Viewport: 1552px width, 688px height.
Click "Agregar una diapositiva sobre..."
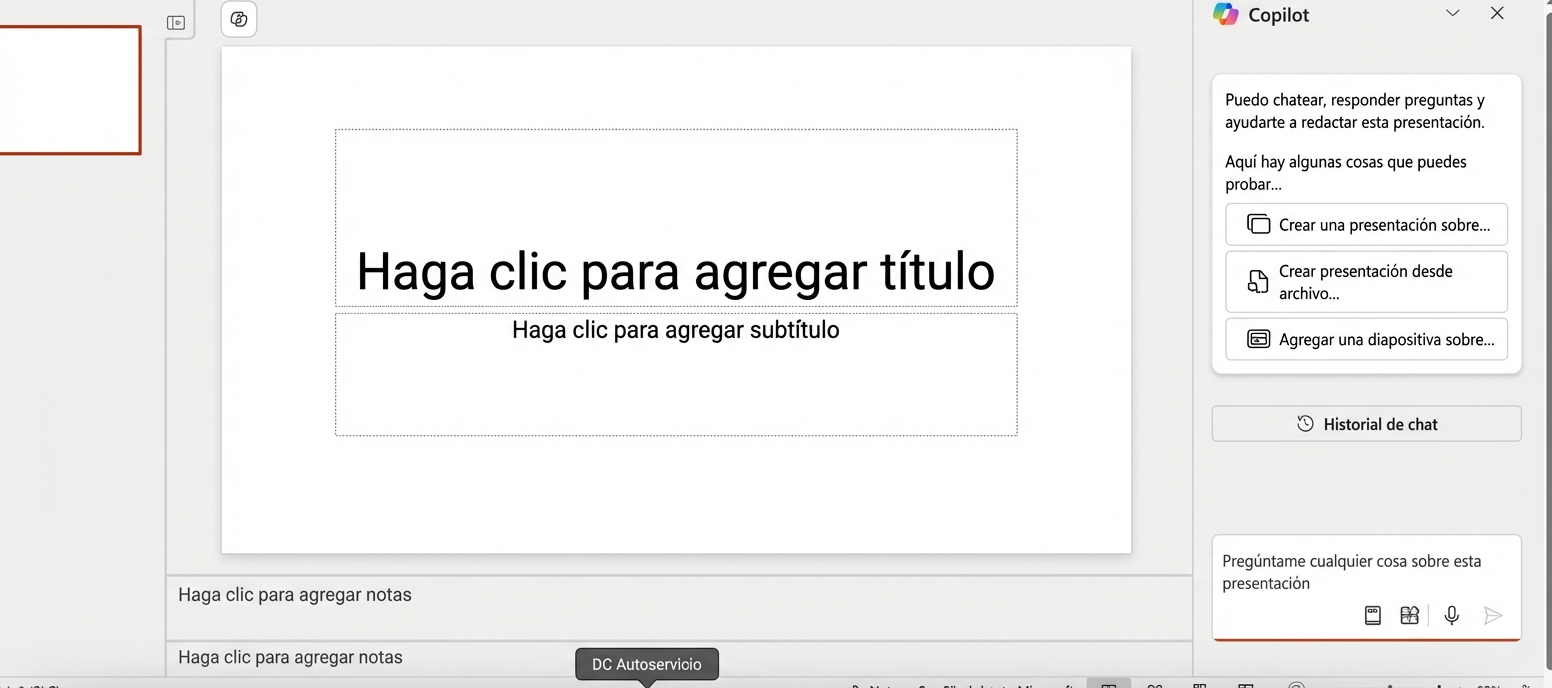pyautogui.click(x=1366, y=339)
